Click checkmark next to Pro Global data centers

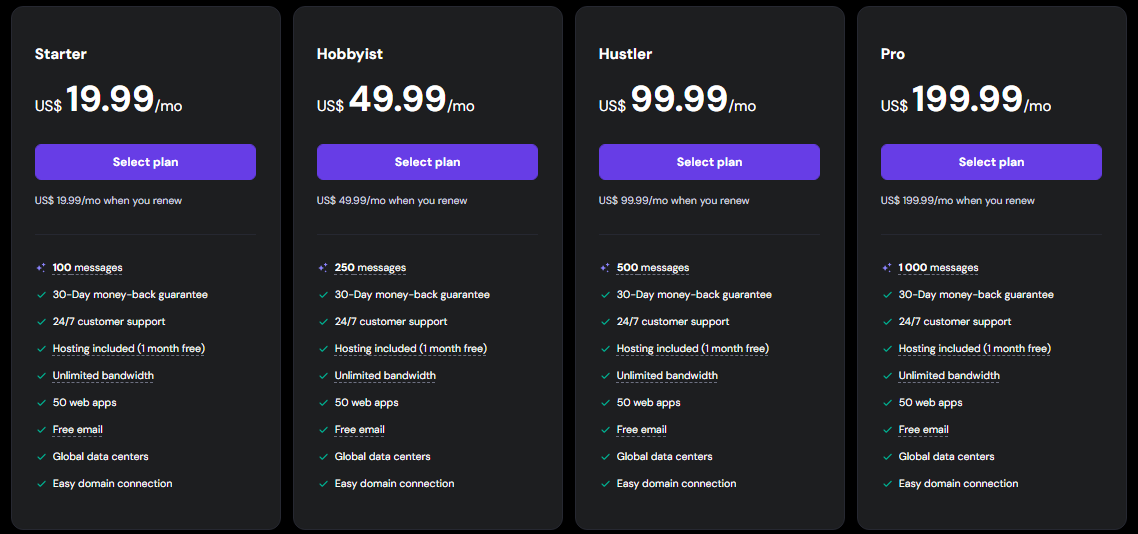pyautogui.click(x=887, y=456)
